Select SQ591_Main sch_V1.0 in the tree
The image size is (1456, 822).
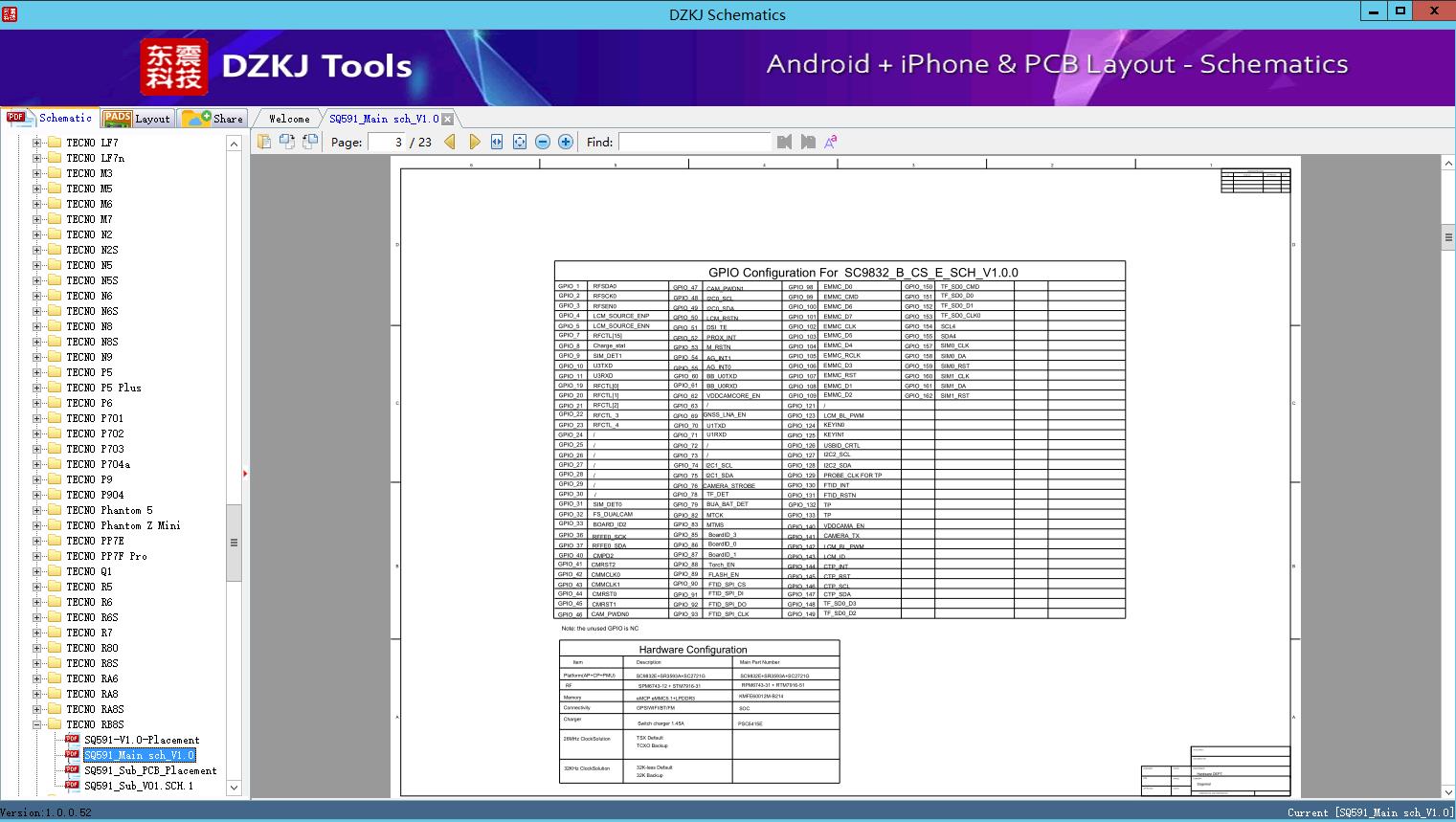139,755
